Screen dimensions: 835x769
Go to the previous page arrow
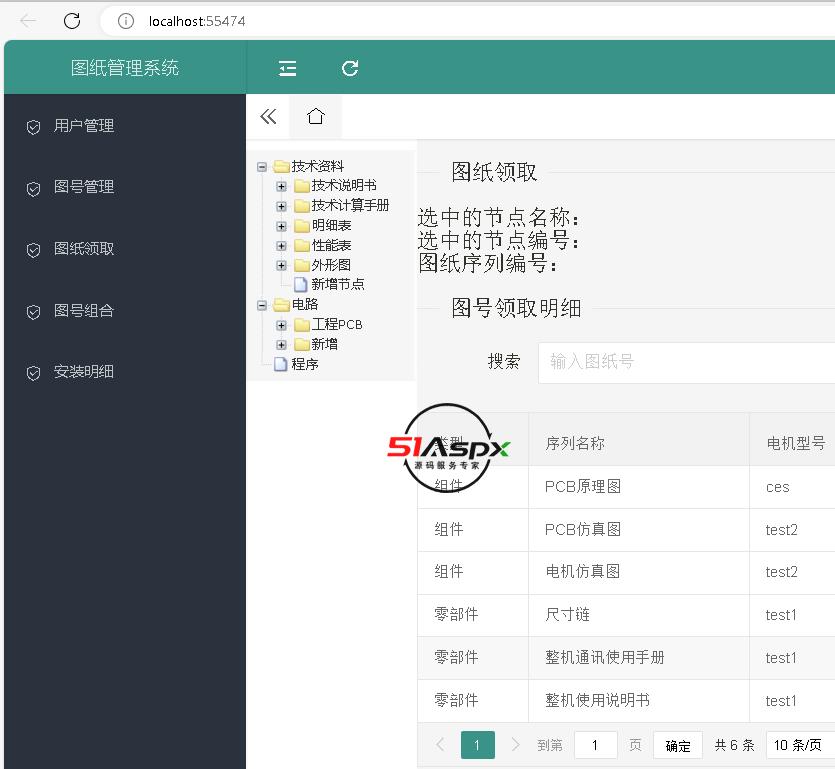[x=440, y=745]
